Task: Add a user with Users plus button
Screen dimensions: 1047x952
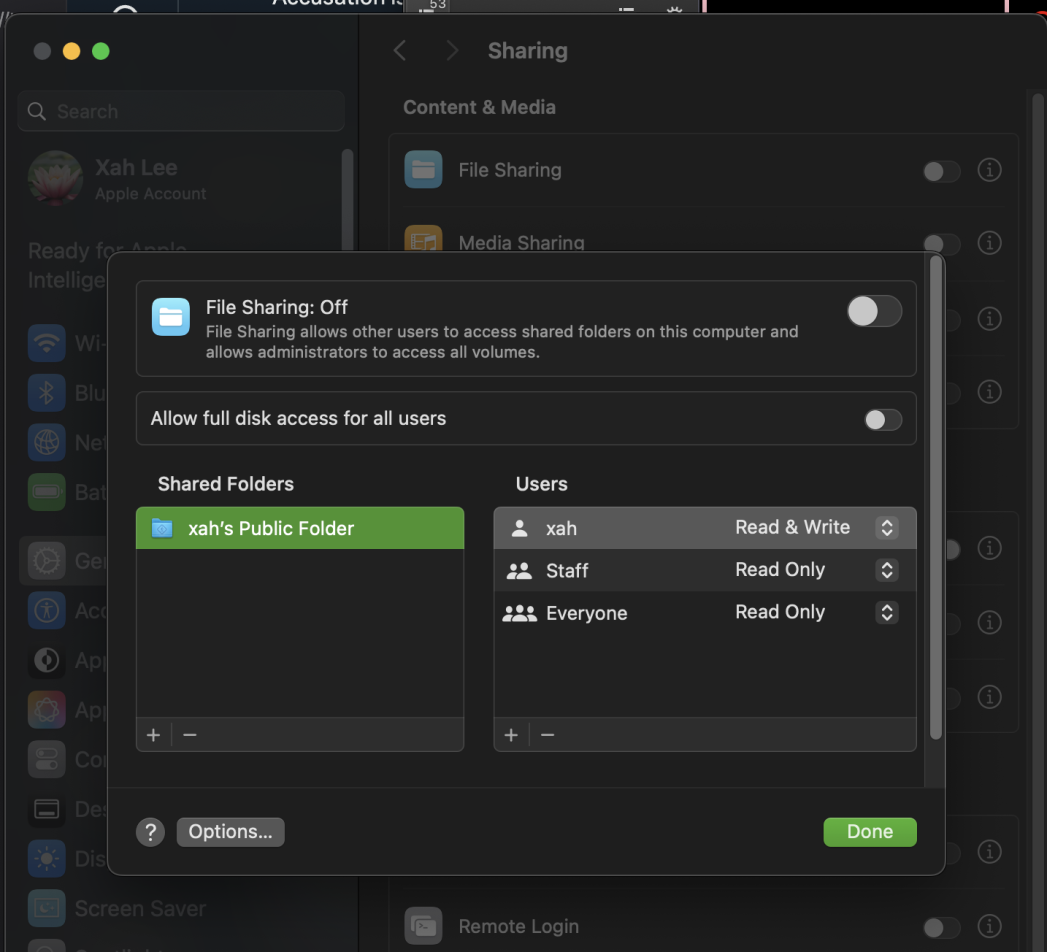Action: (x=511, y=735)
